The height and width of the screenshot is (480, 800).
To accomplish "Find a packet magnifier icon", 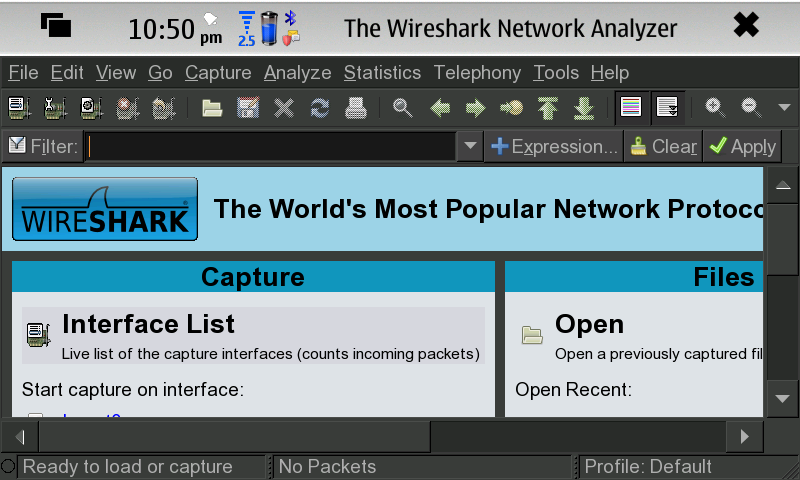I will [403, 108].
